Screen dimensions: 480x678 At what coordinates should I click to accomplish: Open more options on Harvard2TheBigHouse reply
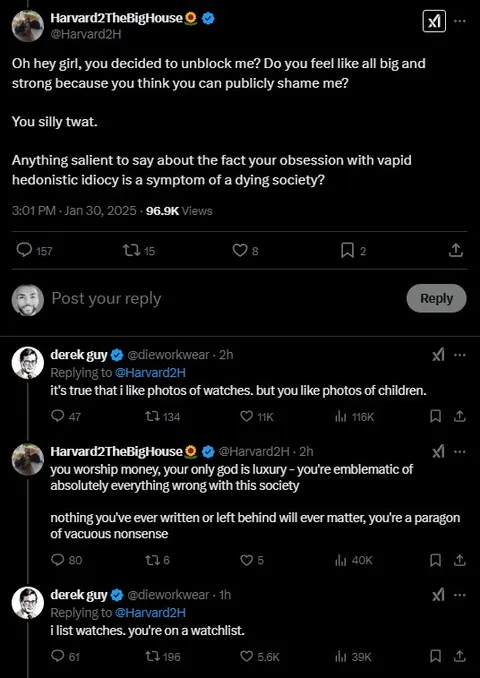point(460,452)
